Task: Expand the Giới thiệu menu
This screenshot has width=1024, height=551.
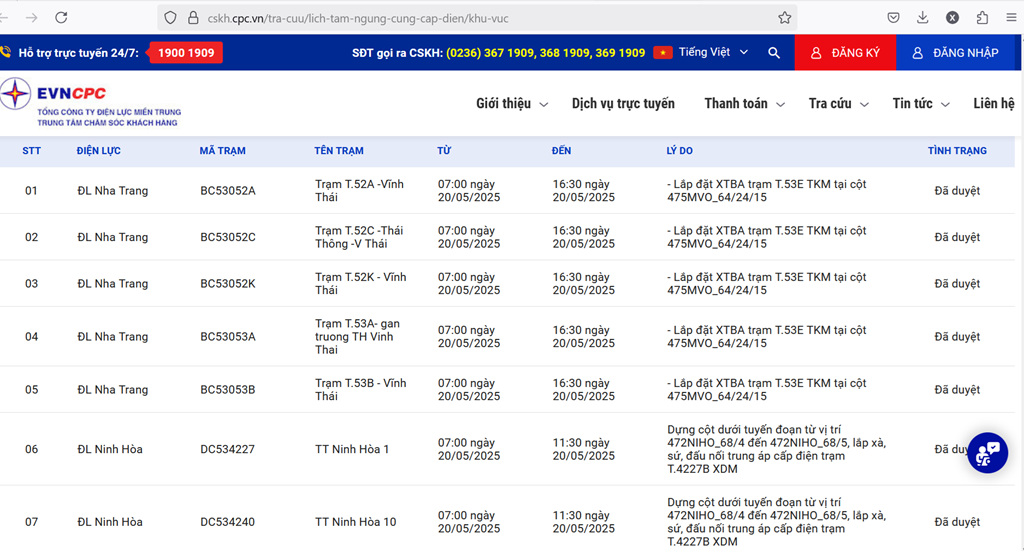Action: point(512,104)
